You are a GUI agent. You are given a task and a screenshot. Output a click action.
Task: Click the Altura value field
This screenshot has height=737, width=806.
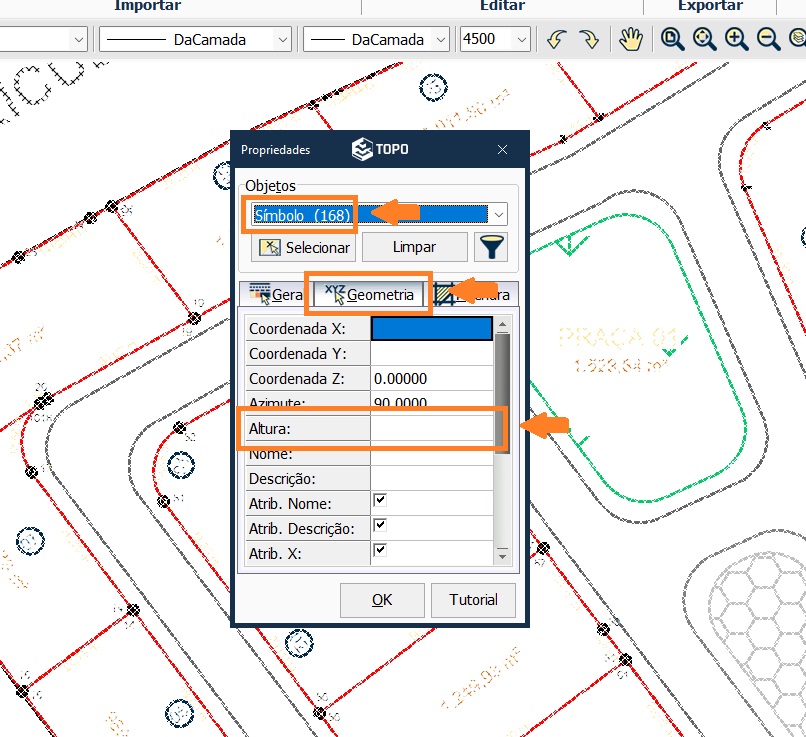point(431,429)
